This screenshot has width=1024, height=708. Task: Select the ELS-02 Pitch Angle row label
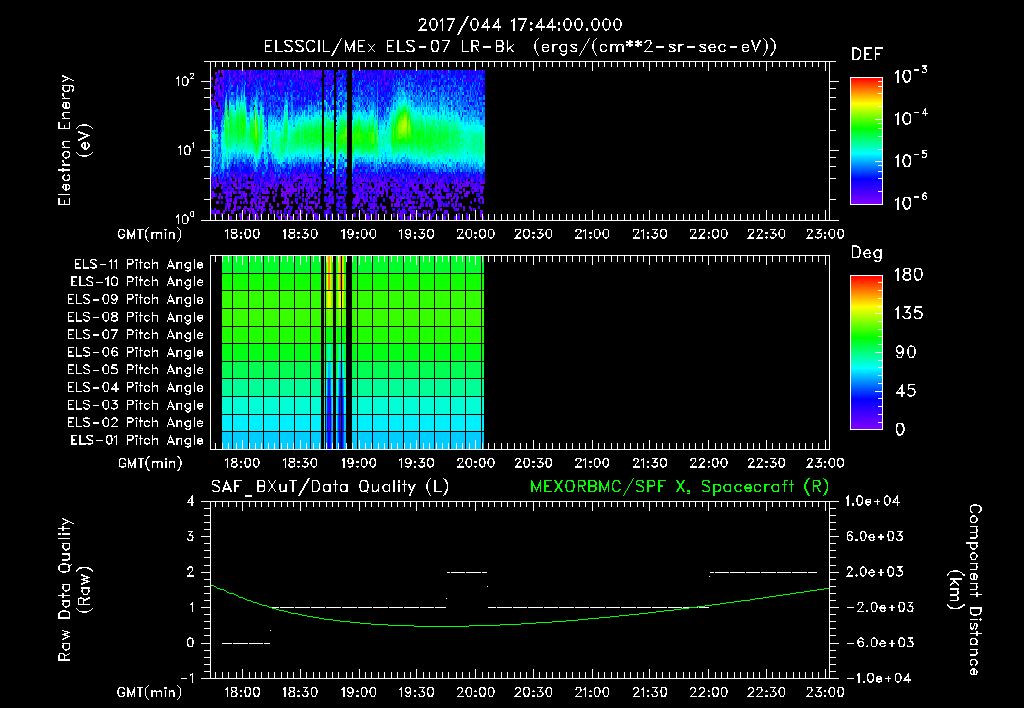(x=135, y=423)
